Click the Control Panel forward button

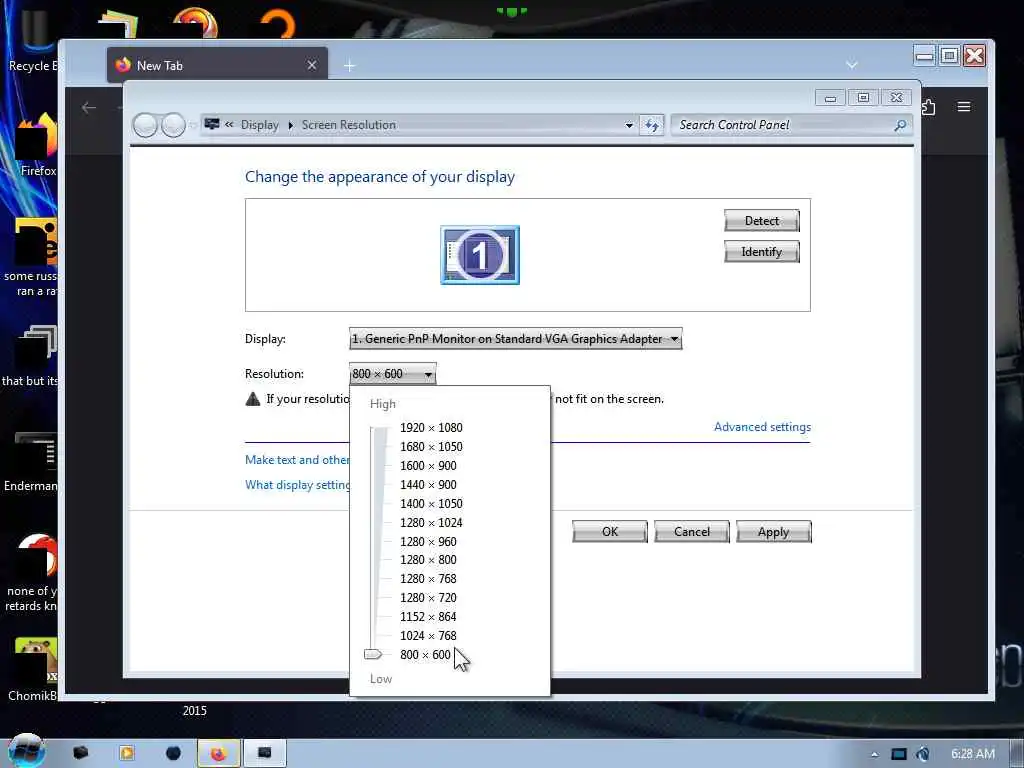(173, 125)
